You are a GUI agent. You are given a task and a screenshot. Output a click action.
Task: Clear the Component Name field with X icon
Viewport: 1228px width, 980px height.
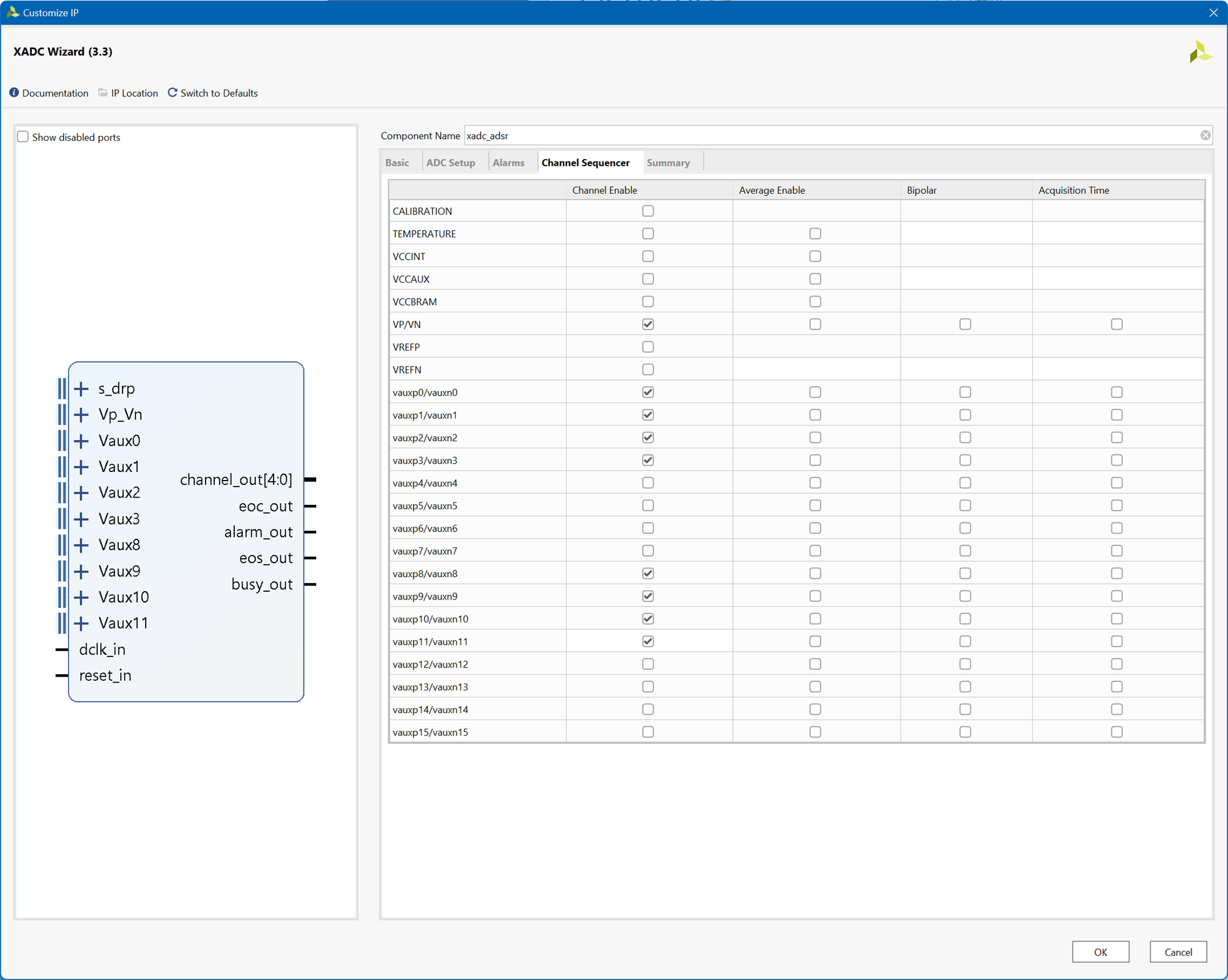point(1205,135)
